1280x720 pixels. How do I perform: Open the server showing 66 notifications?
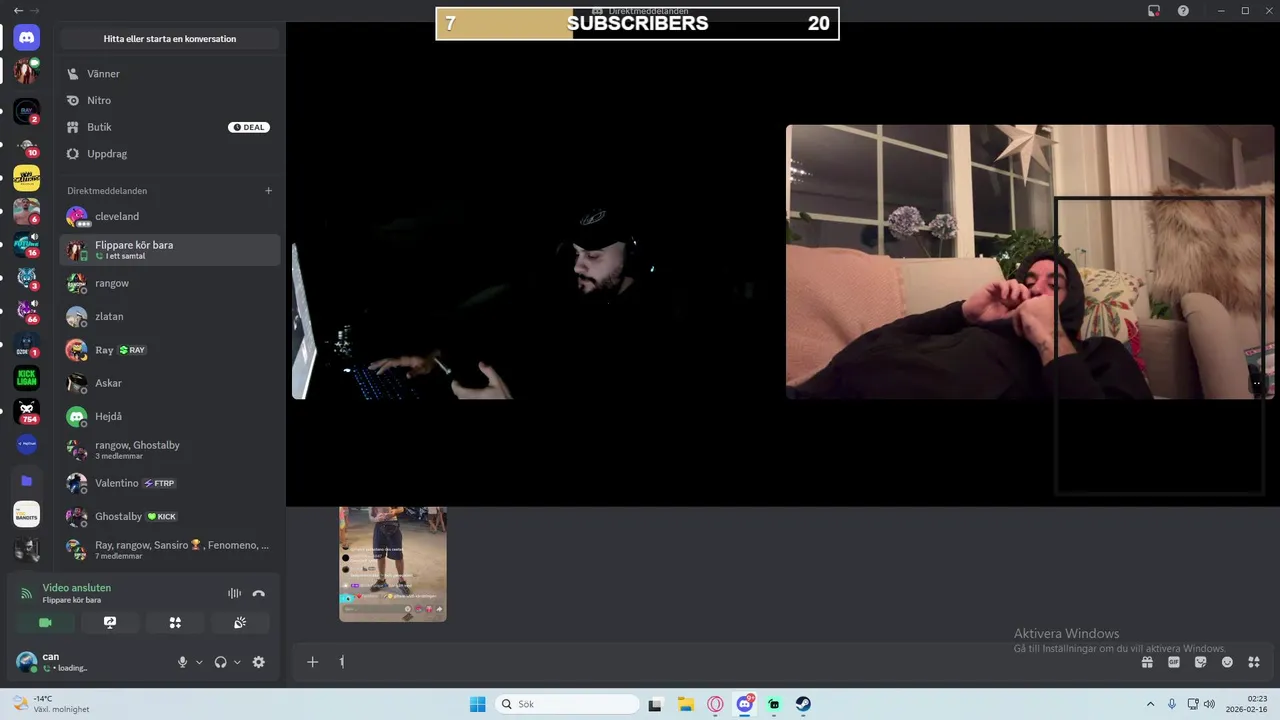(x=27, y=311)
